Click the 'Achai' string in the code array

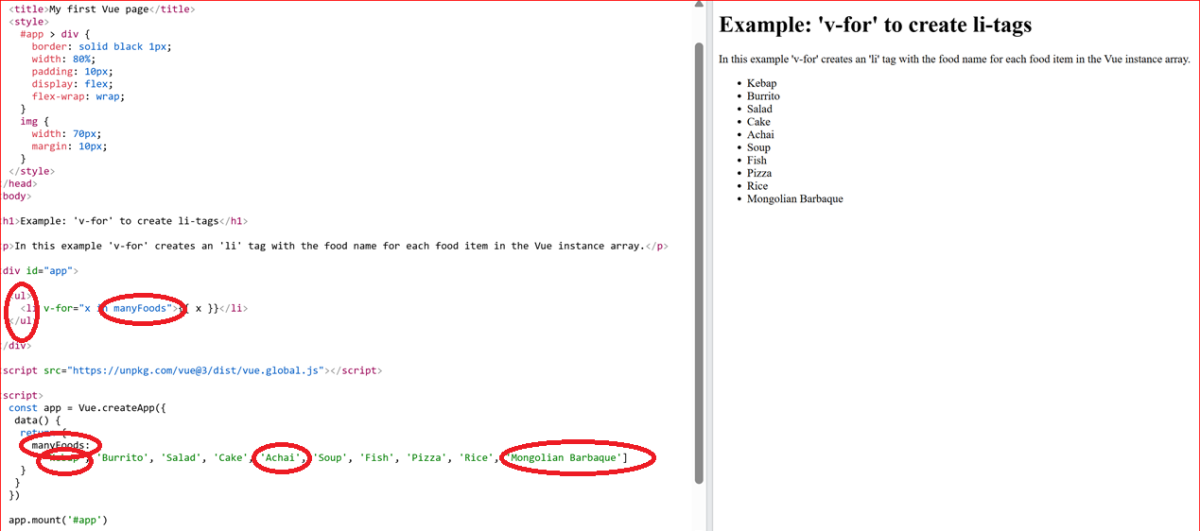pyautogui.click(x=280, y=458)
